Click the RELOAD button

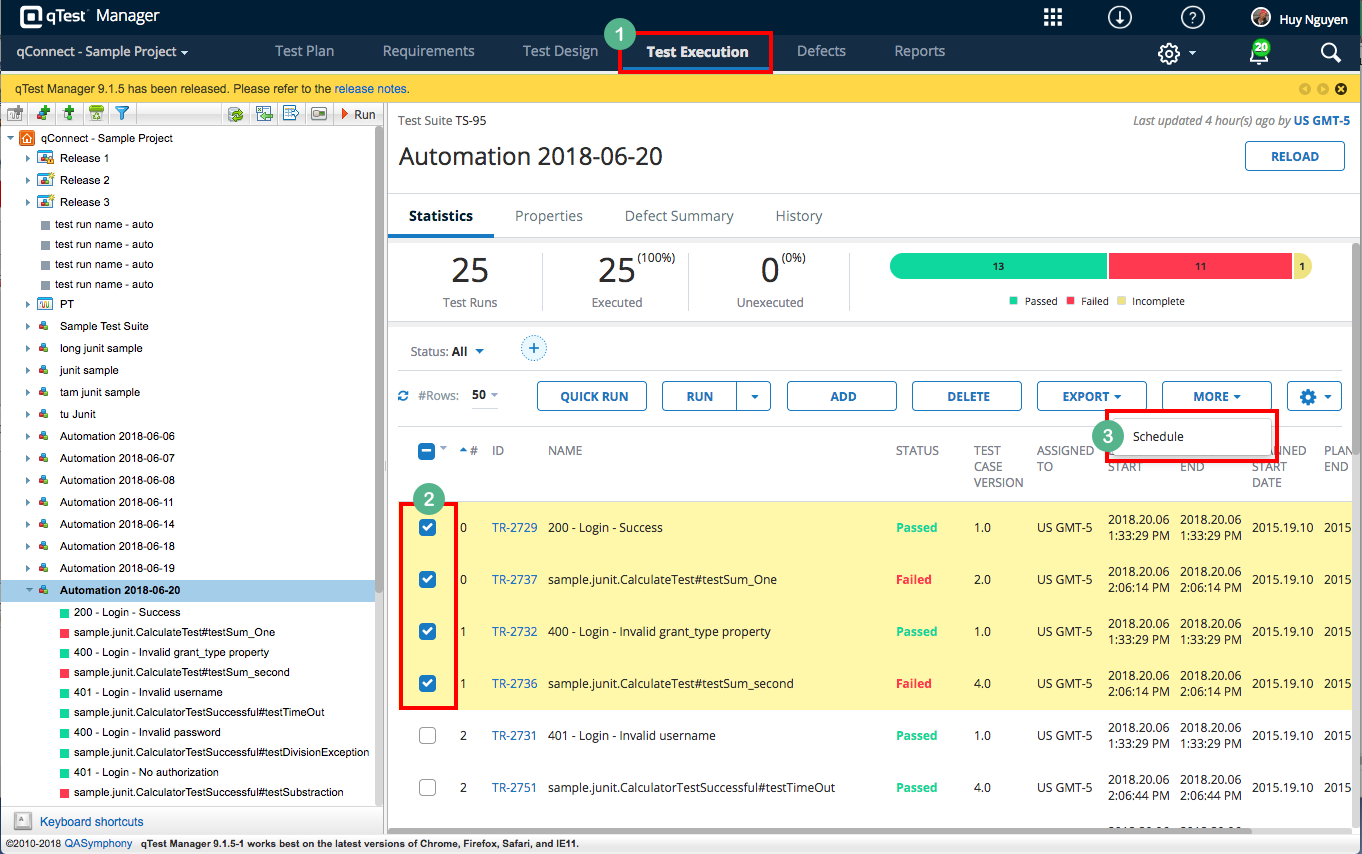pyautogui.click(x=1294, y=156)
